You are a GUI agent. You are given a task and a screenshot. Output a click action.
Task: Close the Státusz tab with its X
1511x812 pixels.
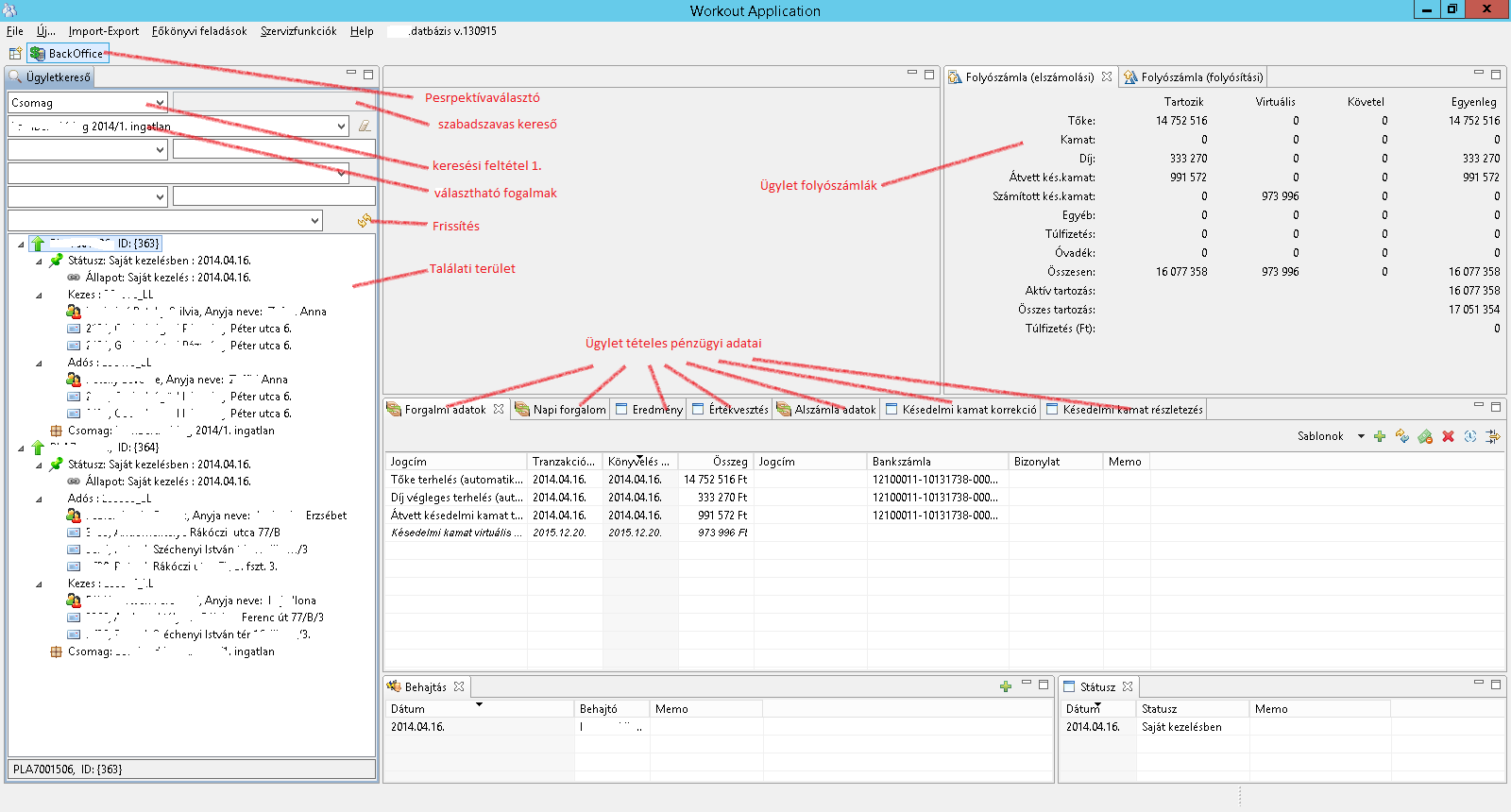pos(1128,686)
